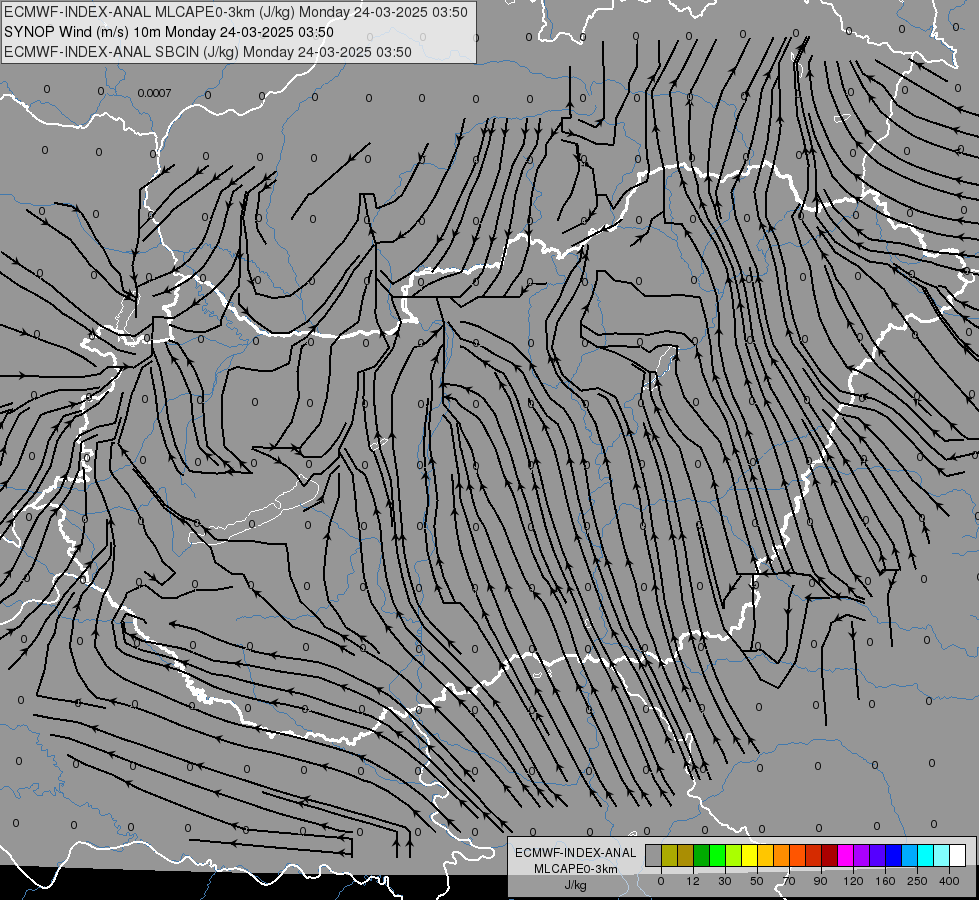Click the olive-yellow legend swatch above 0
Viewport: 979px width, 900px height.
point(669,856)
